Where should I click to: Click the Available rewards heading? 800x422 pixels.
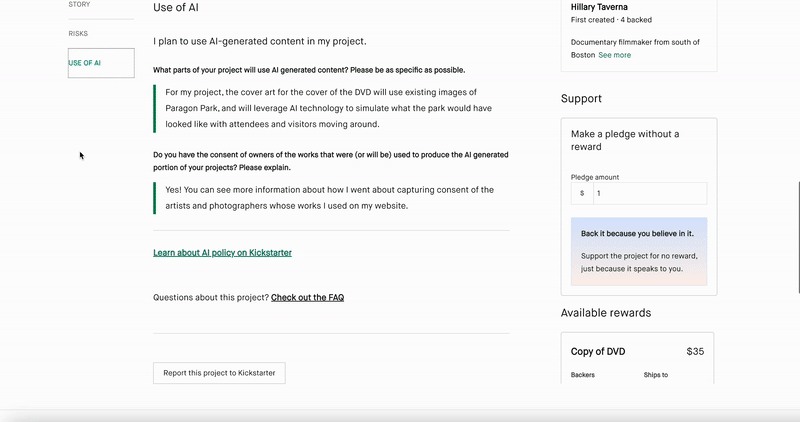(605, 313)
